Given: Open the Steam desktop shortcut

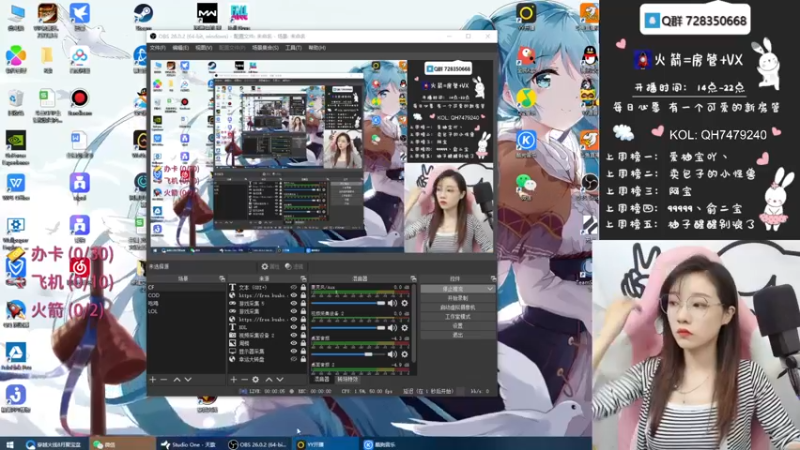Looking at the screenshot, I should pyautogui.click(x=143, y=16).
